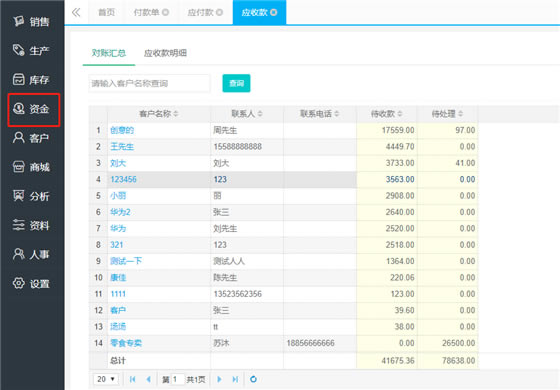Switch to the 首页 home tab
The width and height of the screenshot is (560, 390).
click(x=106, y=12)
